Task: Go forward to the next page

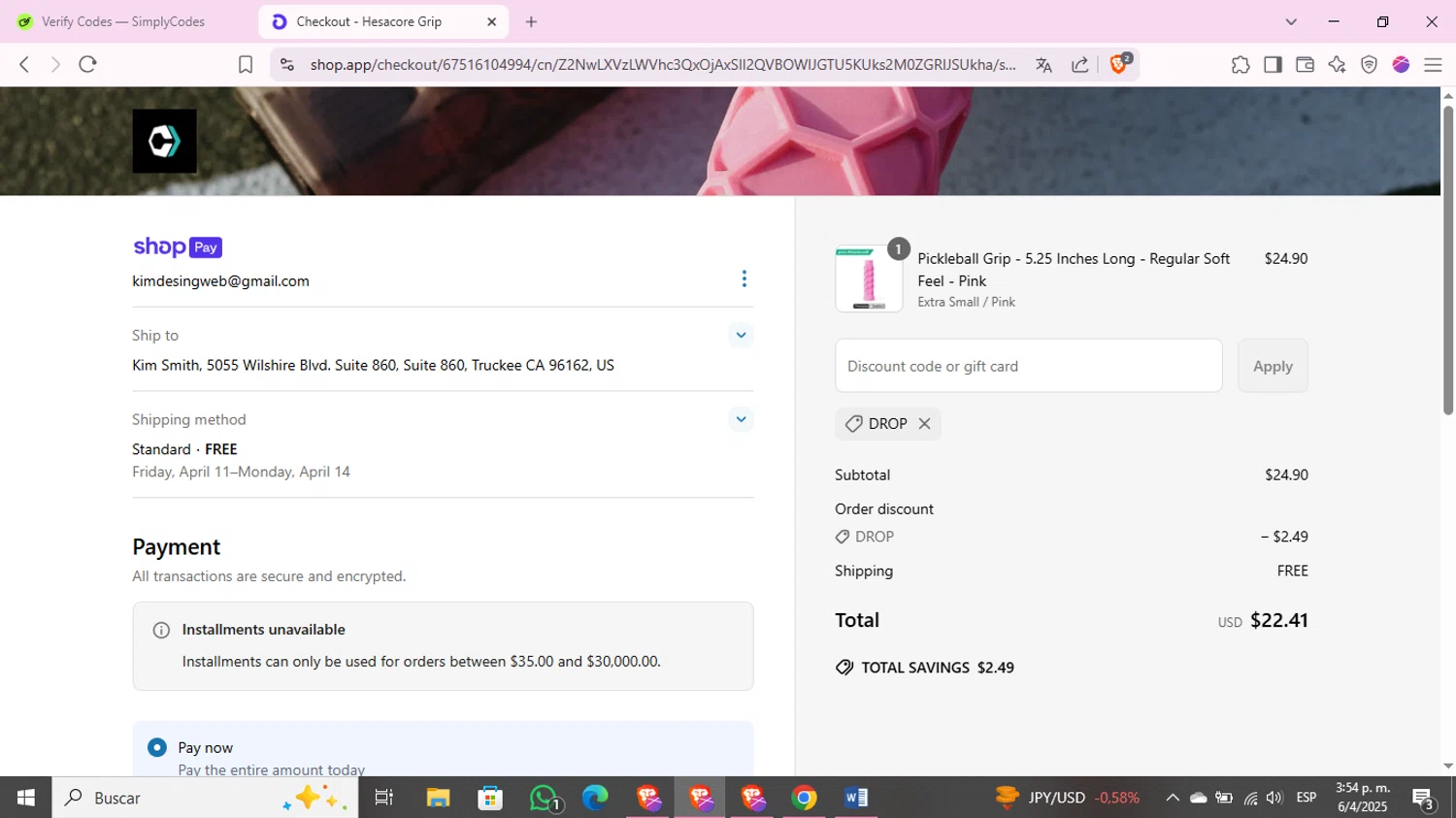Action: (x=55, y=64)
